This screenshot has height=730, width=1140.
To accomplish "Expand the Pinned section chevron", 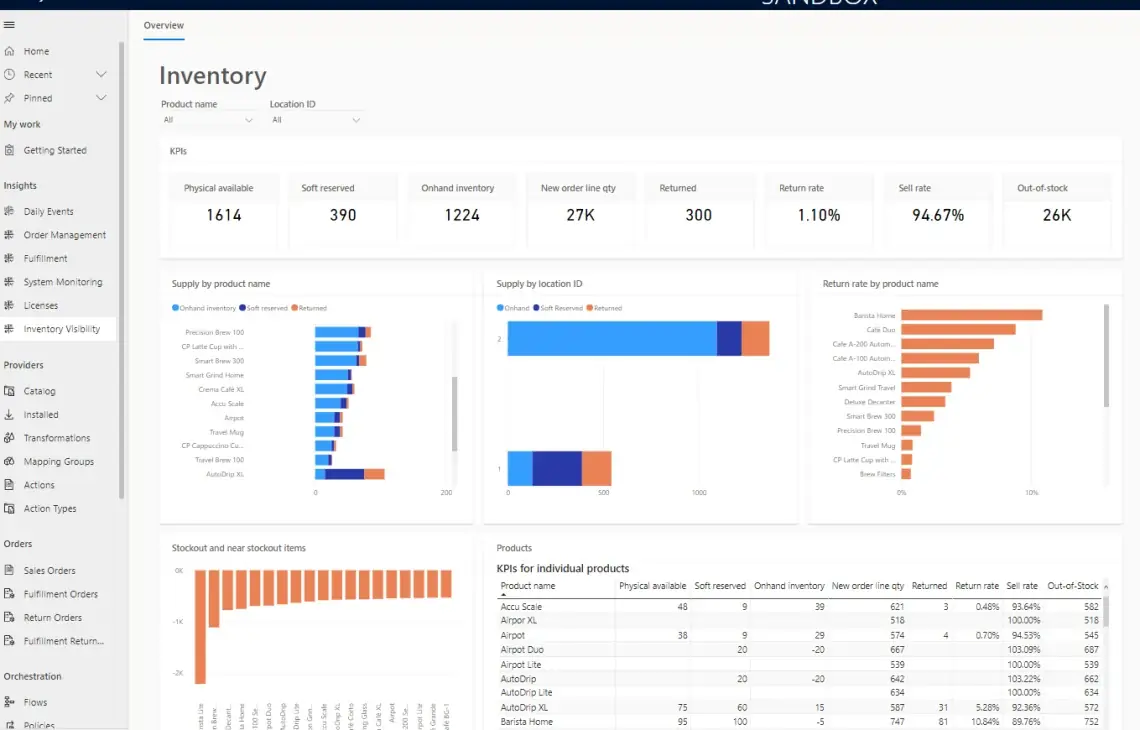I will point(101,97).
